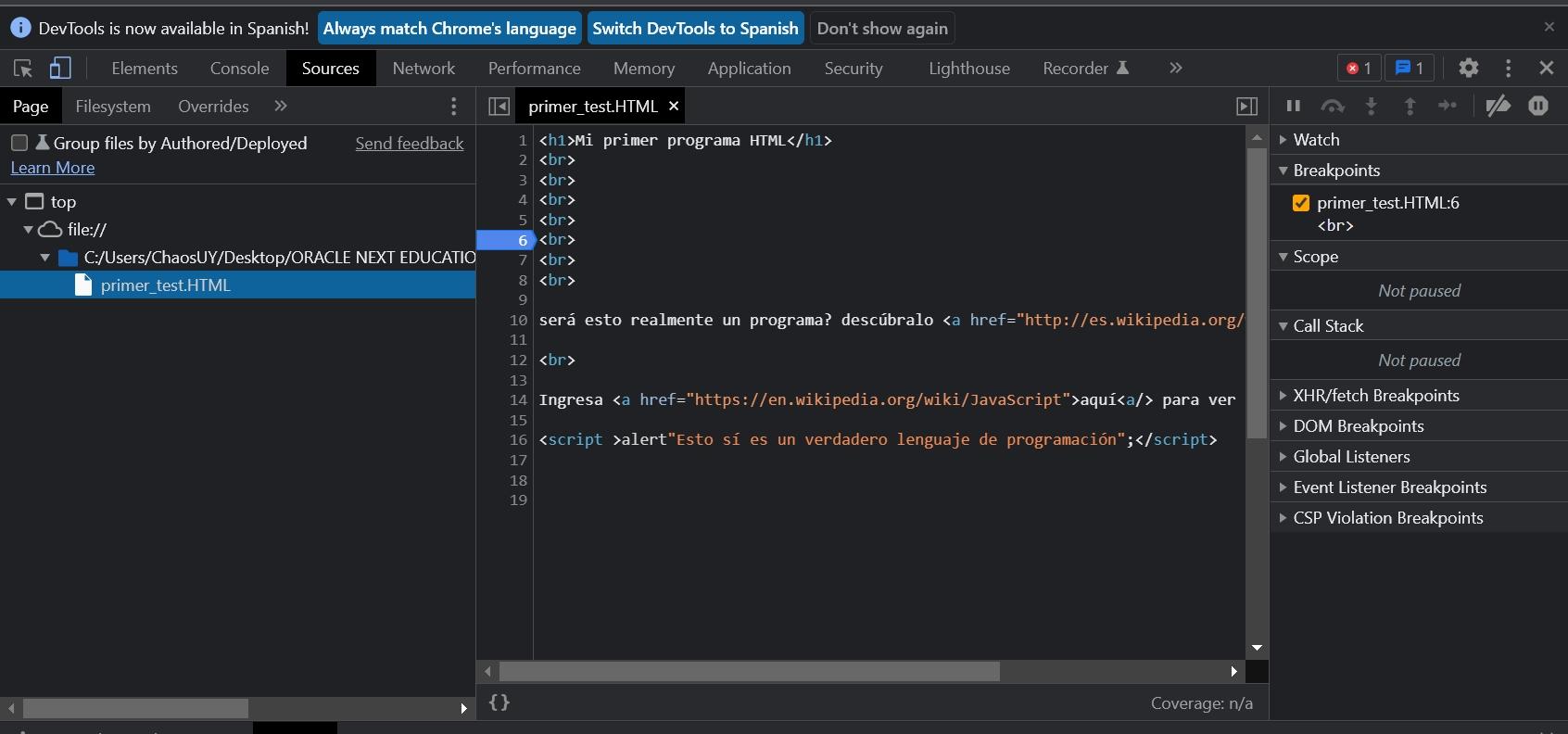Show more navigator tabs chevron
Viewport: 1568px width, 734px height.
pos(281,106)
